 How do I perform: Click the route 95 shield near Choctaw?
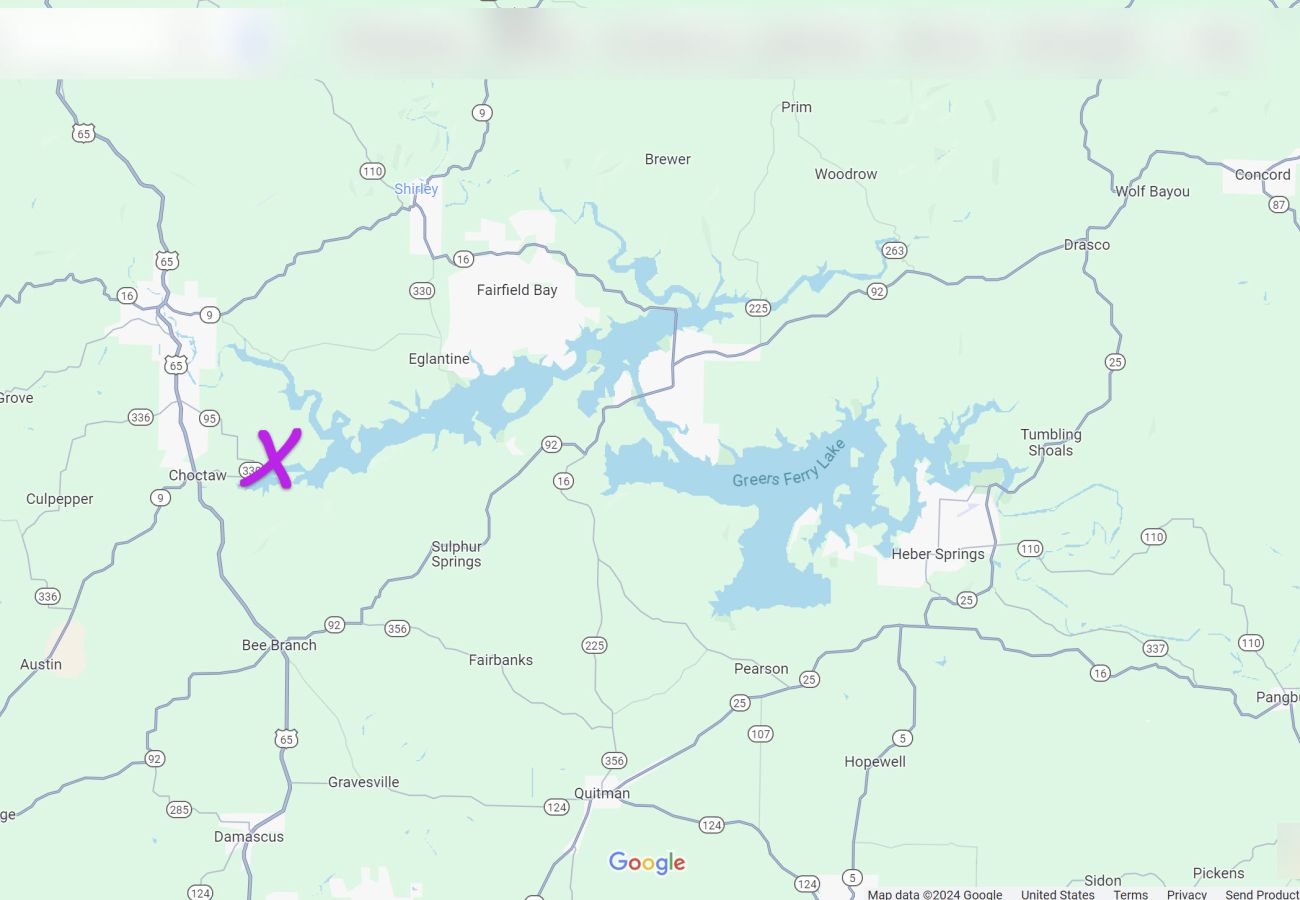point(209,418)
